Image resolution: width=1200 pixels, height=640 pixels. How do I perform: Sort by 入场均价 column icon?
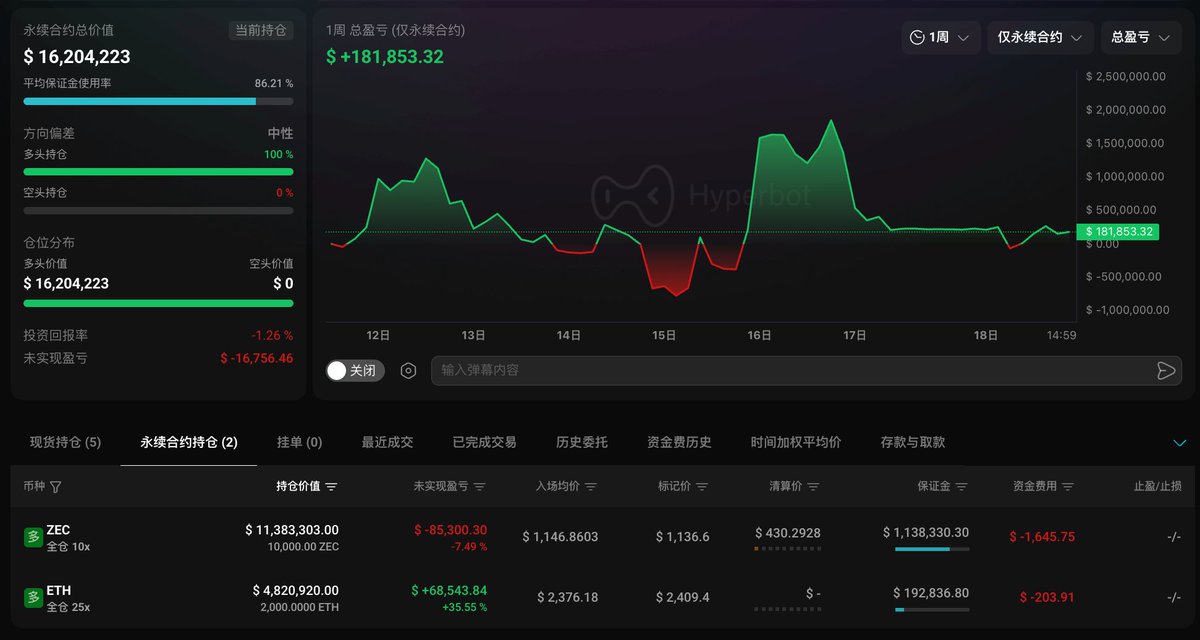590,487
